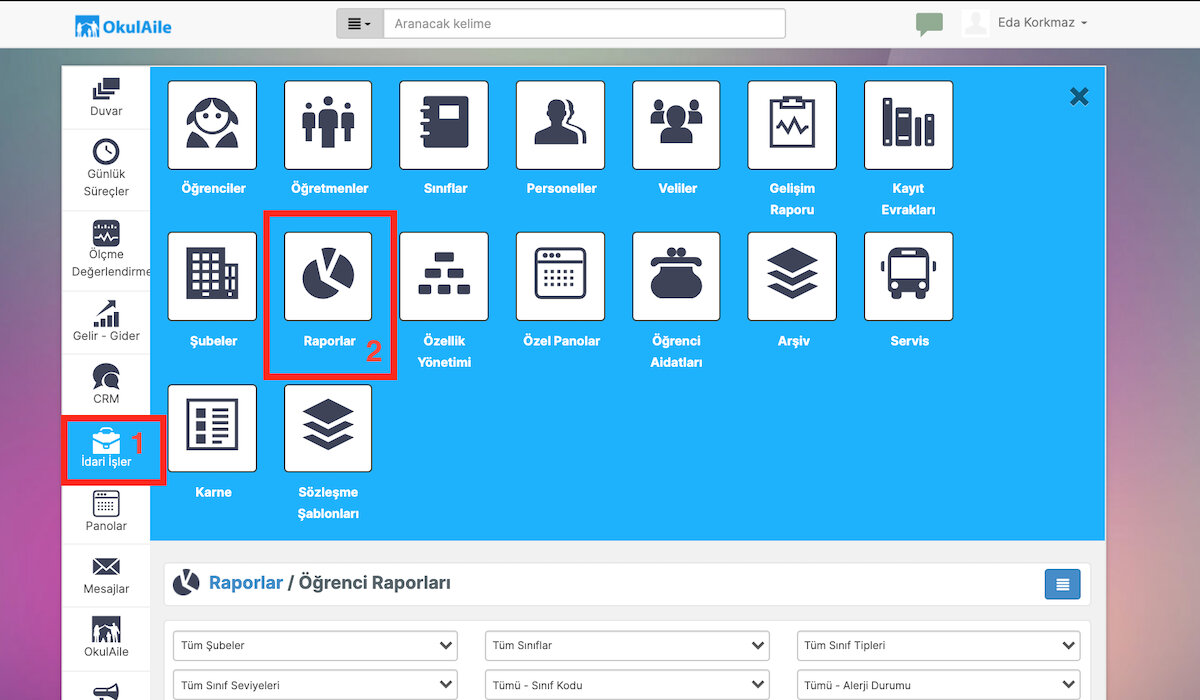Open the Öğrenci Aidatları purse icon

(676, 277)
